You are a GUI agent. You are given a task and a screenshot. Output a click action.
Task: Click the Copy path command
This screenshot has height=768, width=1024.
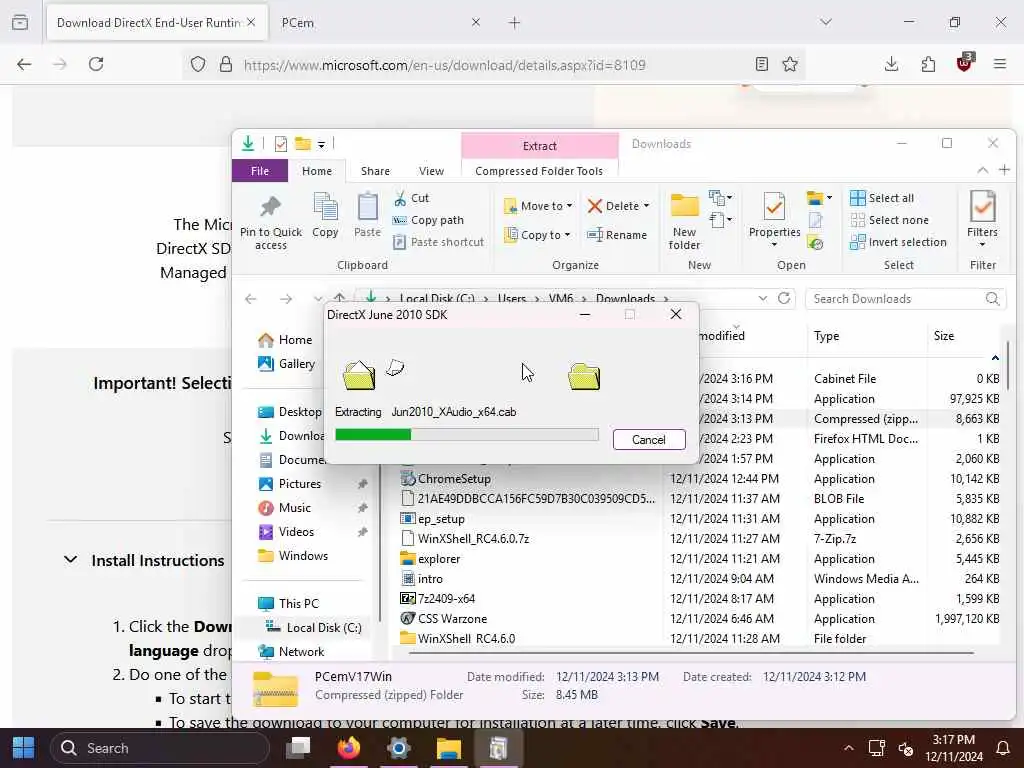click(x=428, y=220)
